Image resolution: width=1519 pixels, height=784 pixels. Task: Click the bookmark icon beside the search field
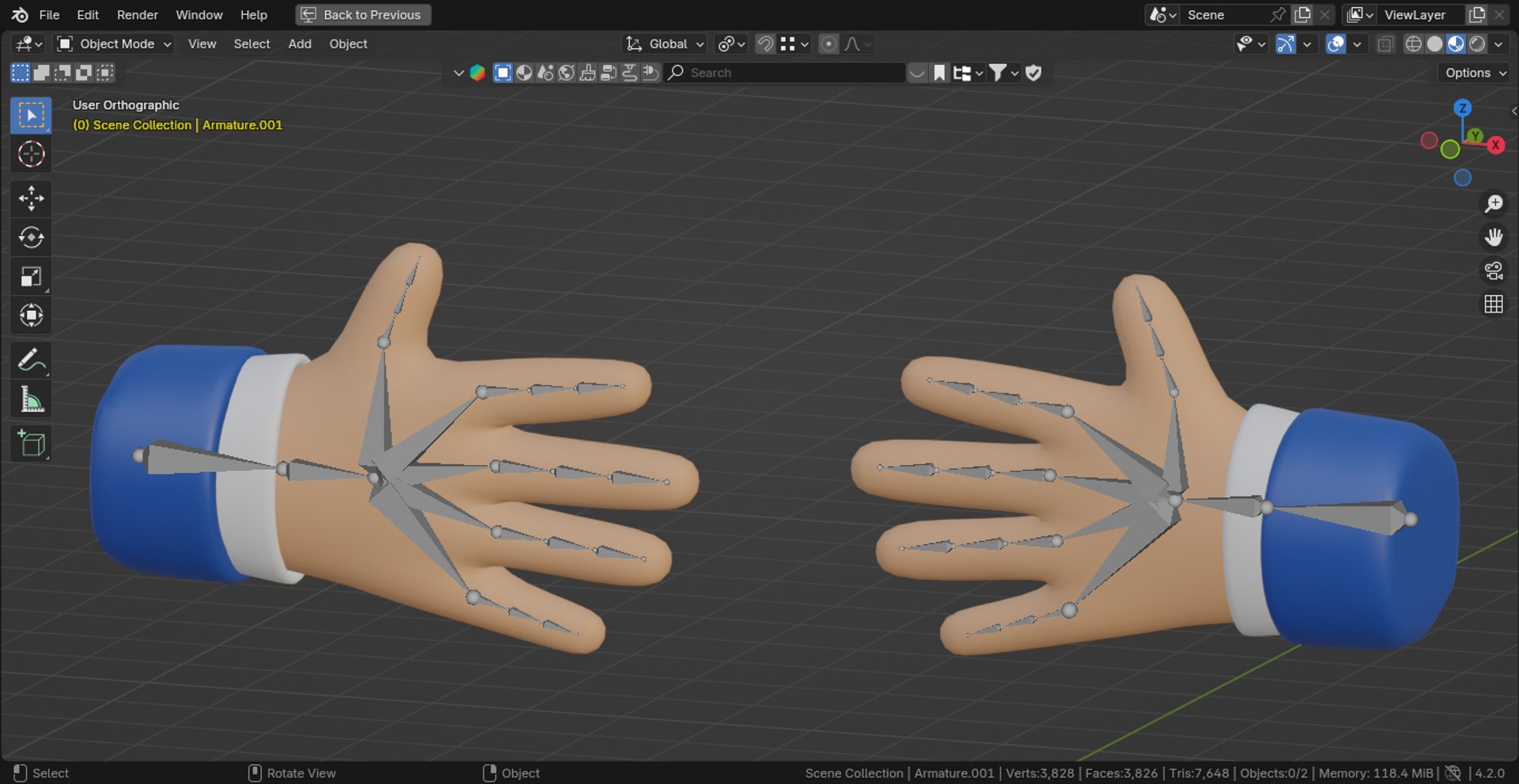[x=939, y=73]
